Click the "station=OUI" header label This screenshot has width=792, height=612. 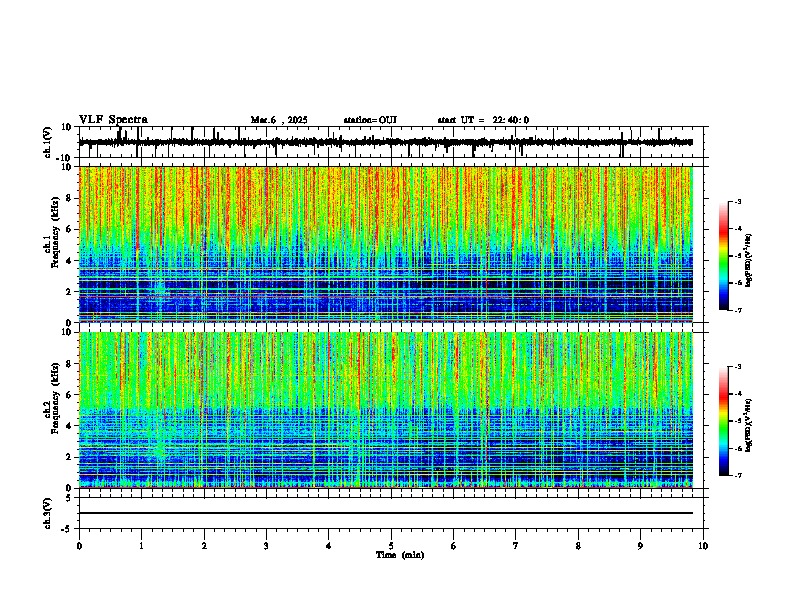370,120
